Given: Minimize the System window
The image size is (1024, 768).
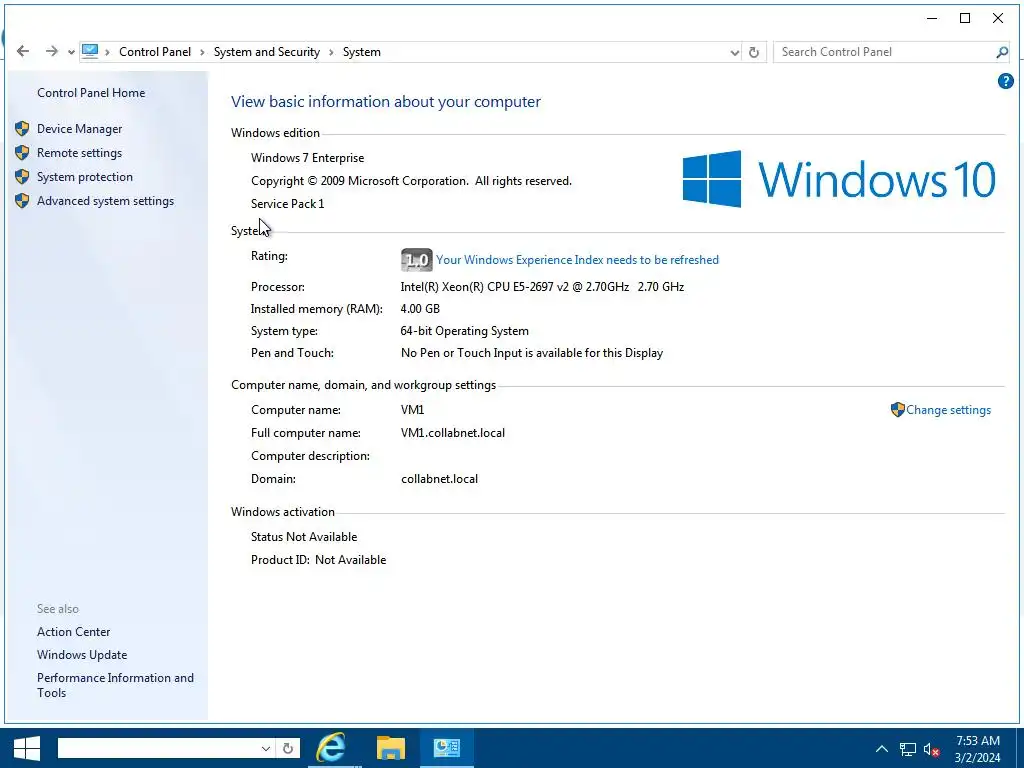Looking at the screenshot, I should [932, 18].
